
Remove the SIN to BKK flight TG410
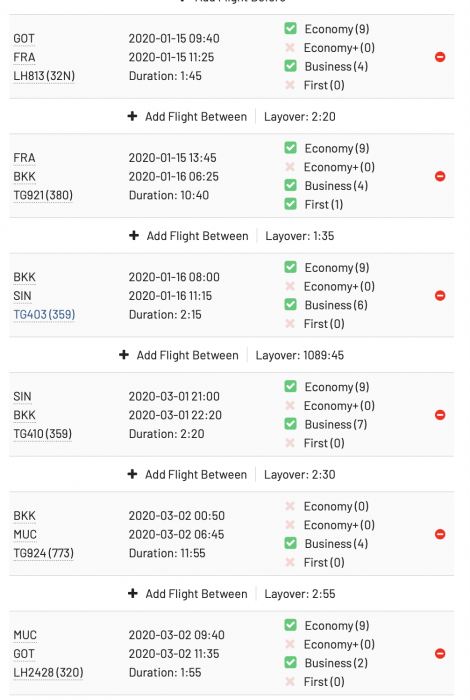coord(440,415)
